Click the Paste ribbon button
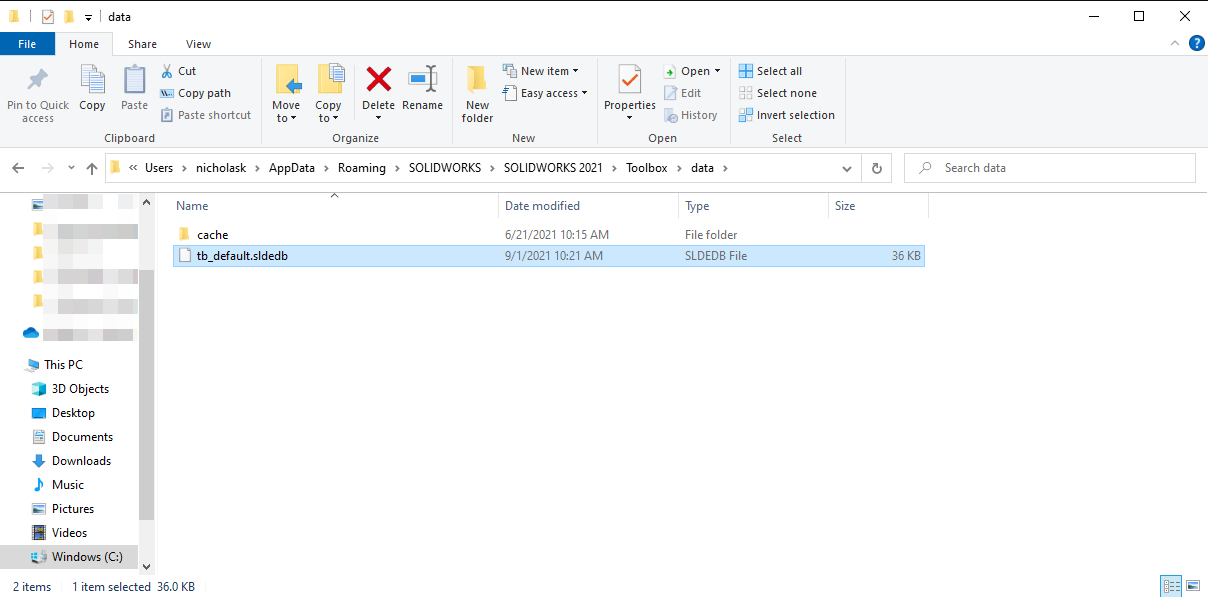1208x597 pixels. (134, 88)
